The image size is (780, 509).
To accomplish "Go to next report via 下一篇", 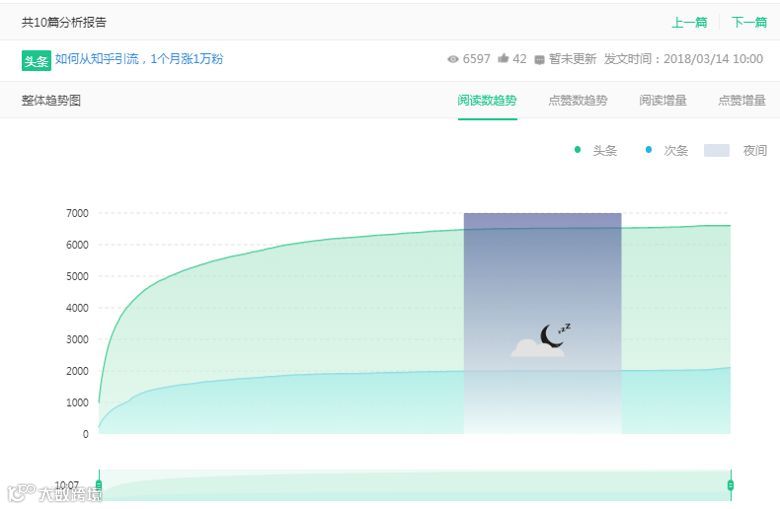I will pyautogui.click(x=749, y=22).
